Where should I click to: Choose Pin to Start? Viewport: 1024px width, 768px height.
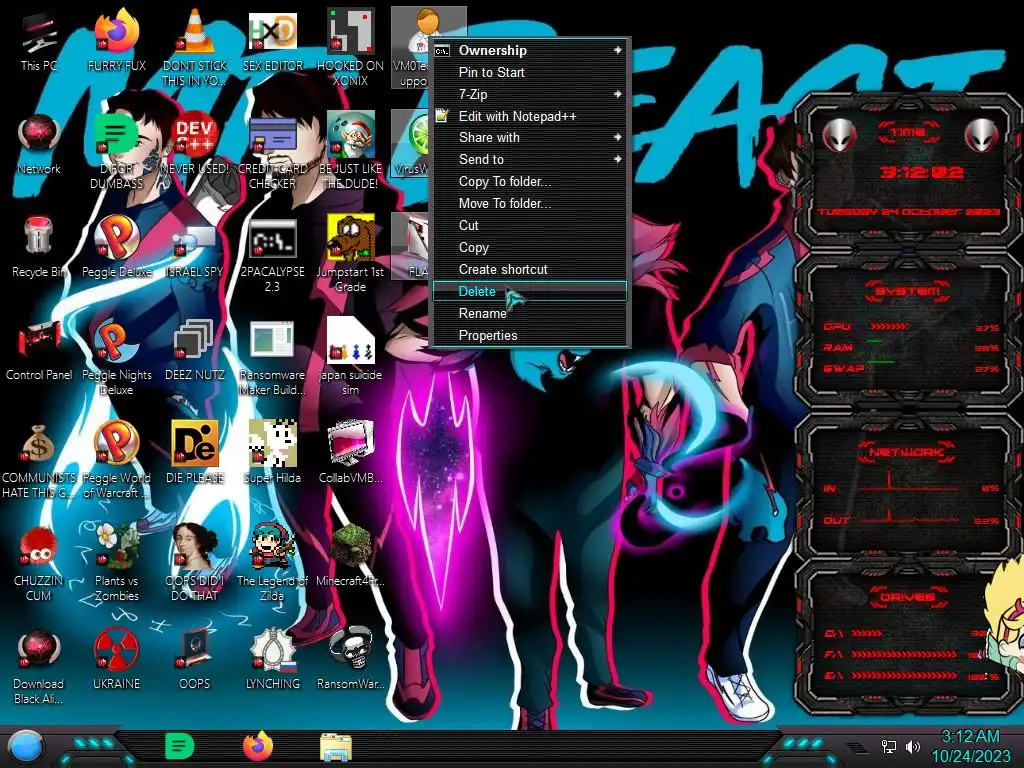pyautogui.click(x=530, y=72)
